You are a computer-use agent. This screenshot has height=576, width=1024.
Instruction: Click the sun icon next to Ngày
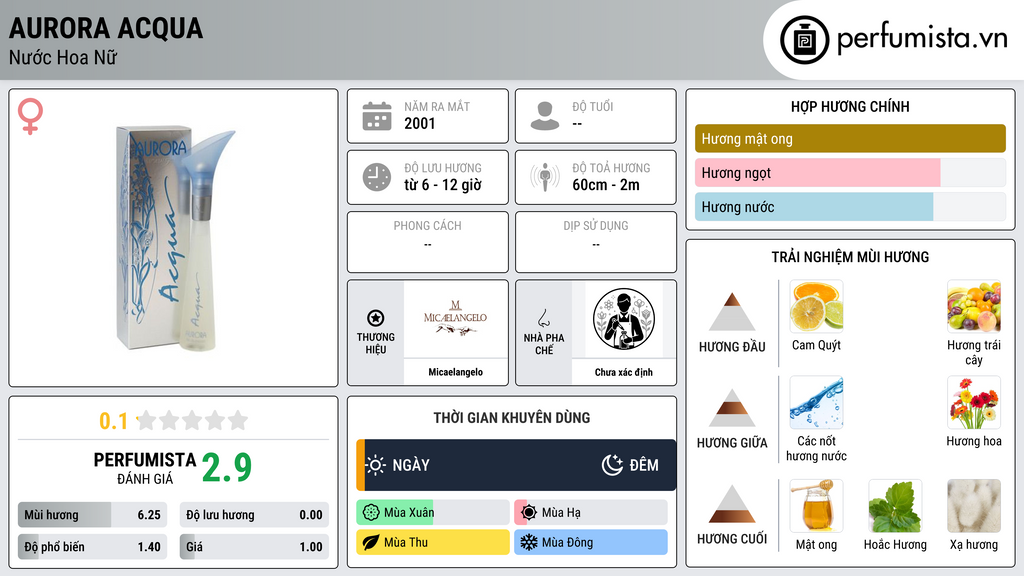(376, 465)
